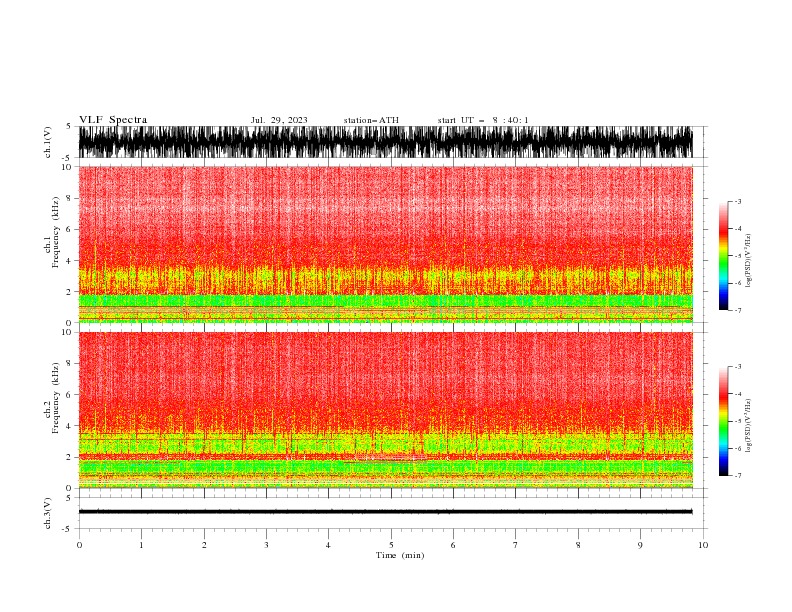
Task: Click time axis tick label '9'
Action: click(x=640, y=545)
